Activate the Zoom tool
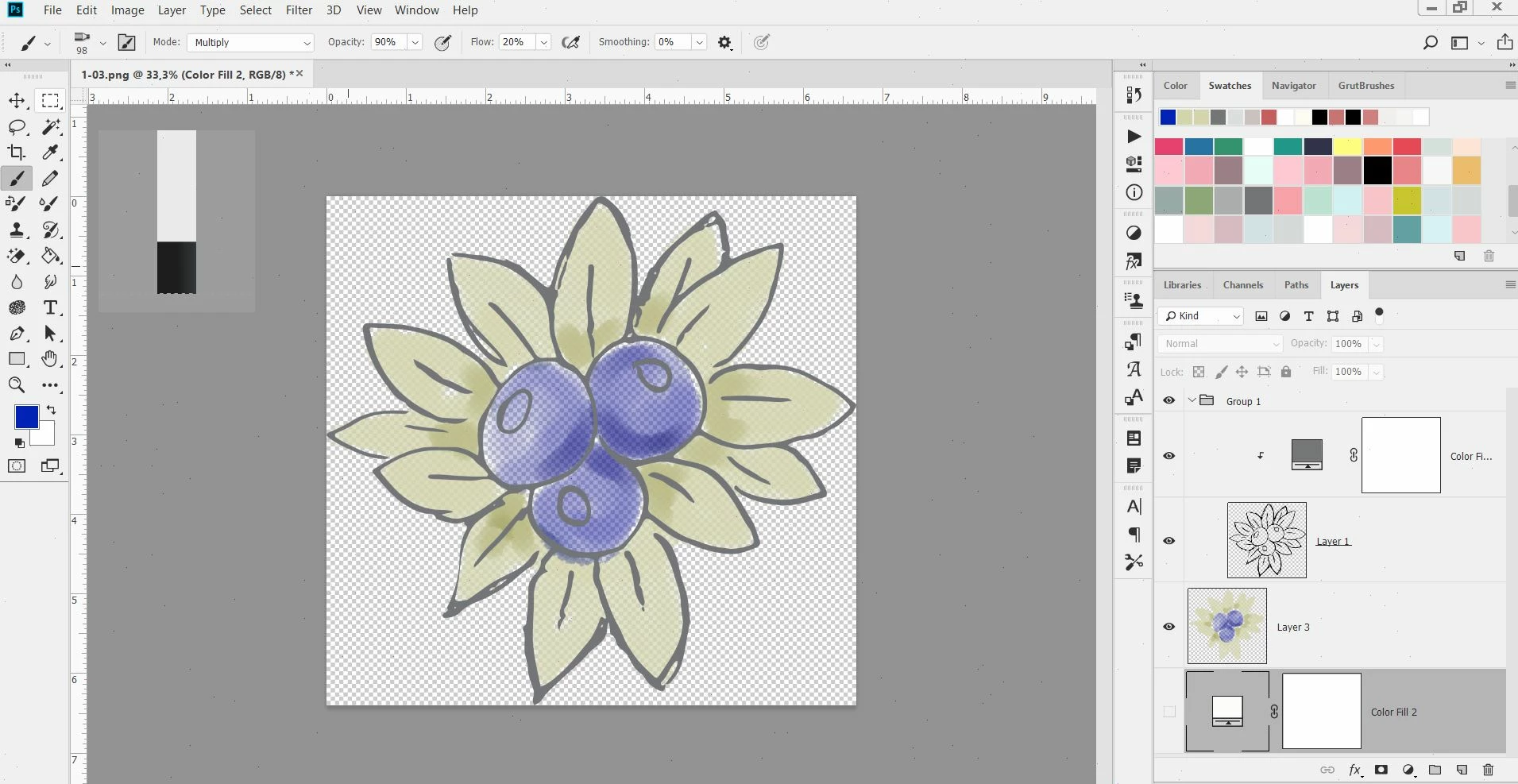 click(x=17, y=385)
